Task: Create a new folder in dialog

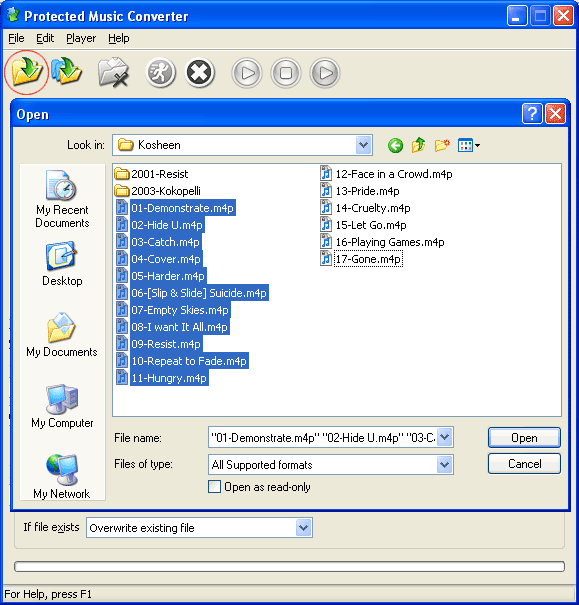Action: (x=442, y=145)
